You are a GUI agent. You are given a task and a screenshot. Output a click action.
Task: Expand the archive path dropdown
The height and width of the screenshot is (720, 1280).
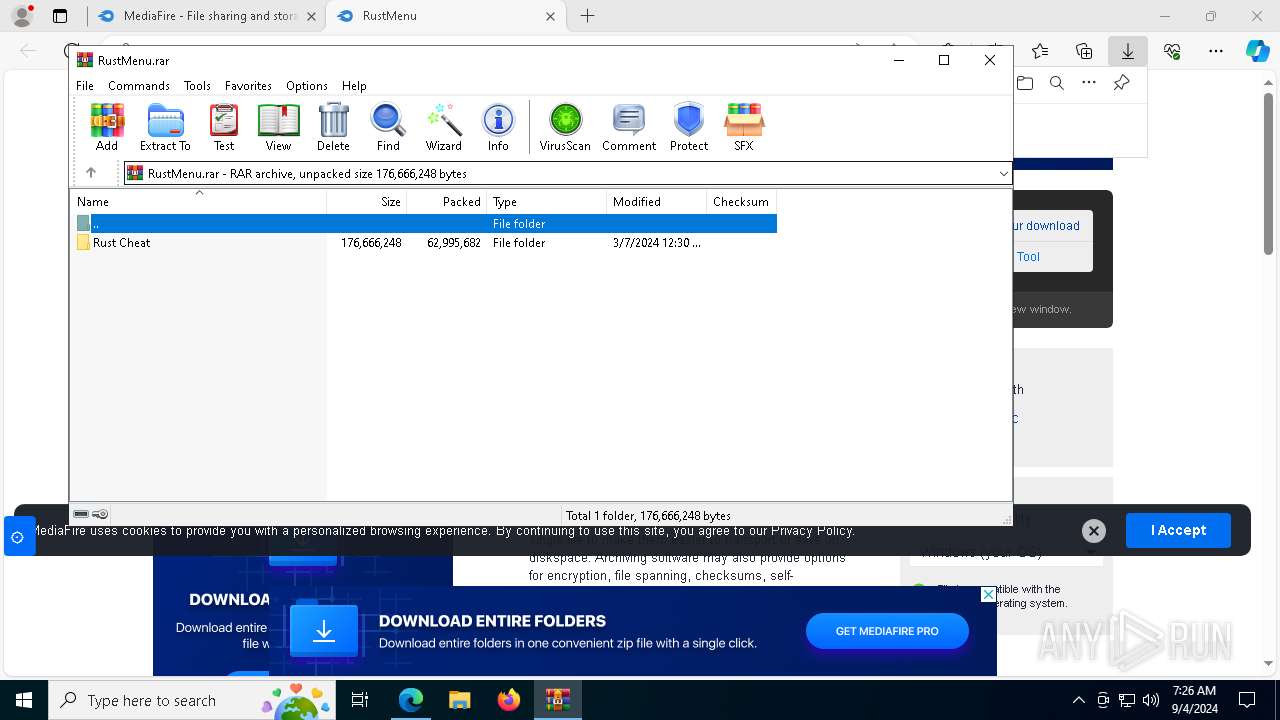(x=1003, y=173)
